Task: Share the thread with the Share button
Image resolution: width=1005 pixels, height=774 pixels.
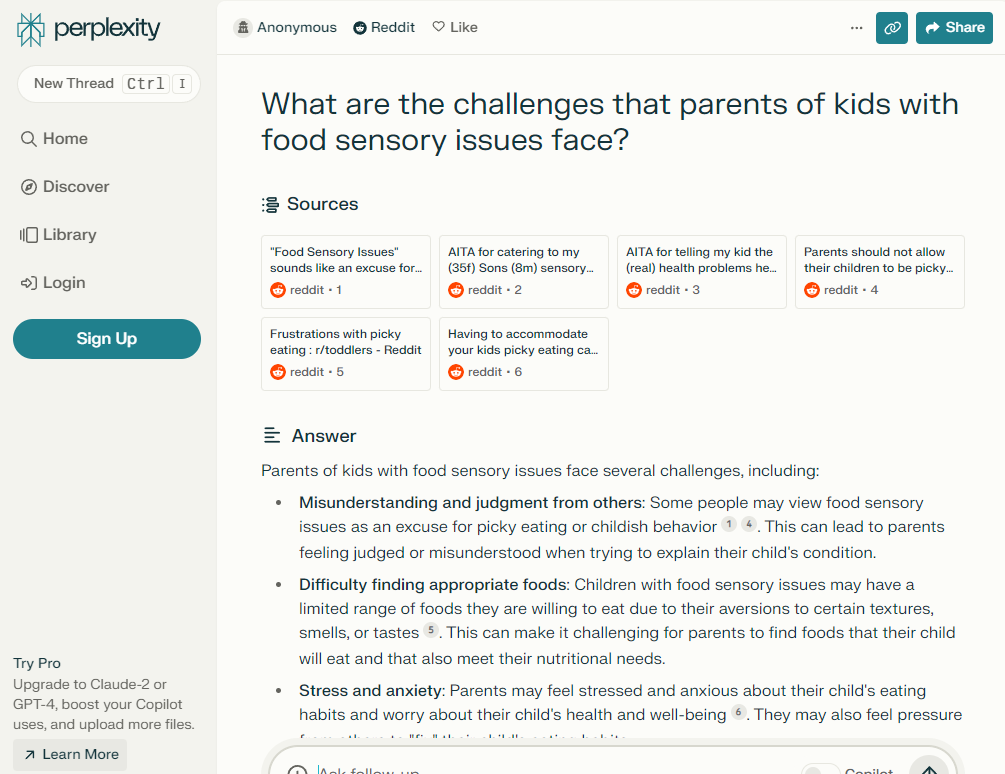Action: coord(954,28)
